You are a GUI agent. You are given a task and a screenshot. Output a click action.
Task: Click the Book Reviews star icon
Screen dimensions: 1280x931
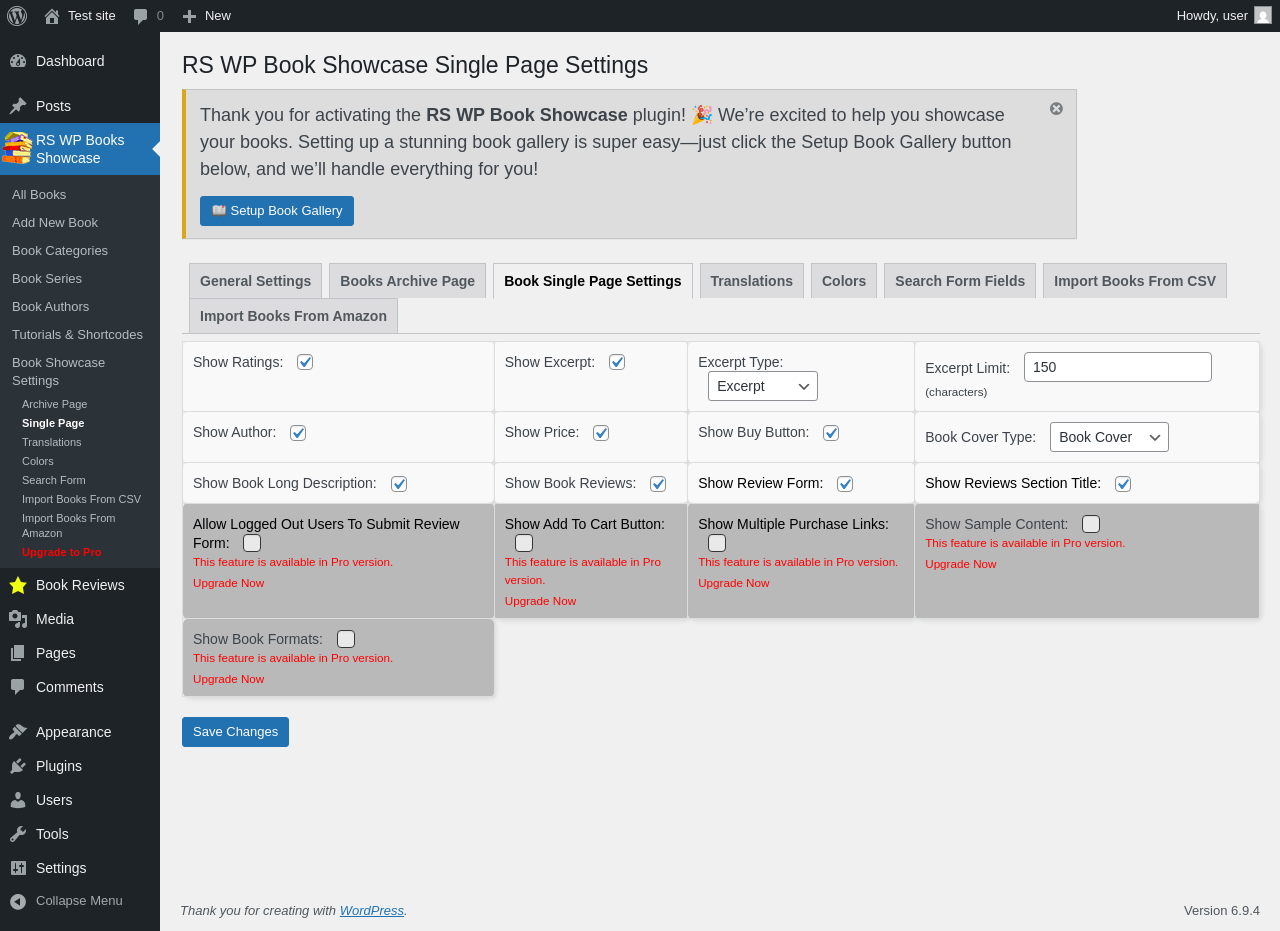pos(18,585)
